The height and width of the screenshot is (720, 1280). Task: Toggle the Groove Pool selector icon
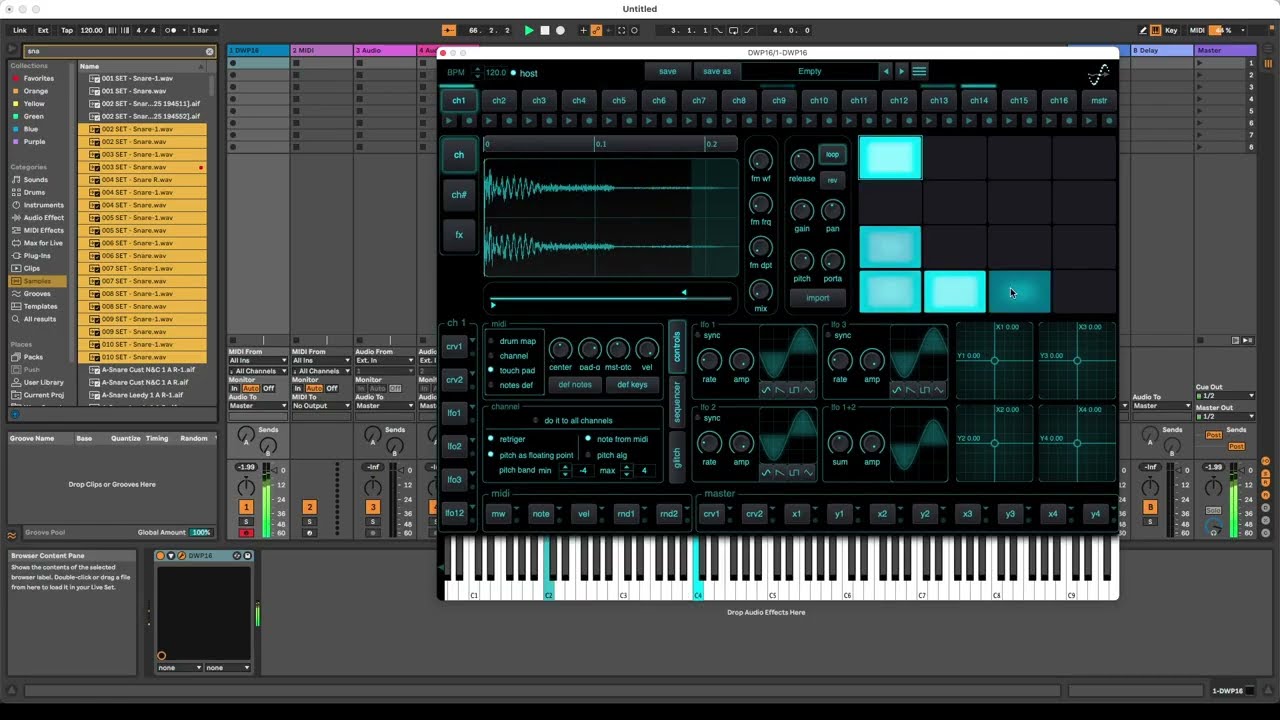pyautogui.click(x=12, y=534)
